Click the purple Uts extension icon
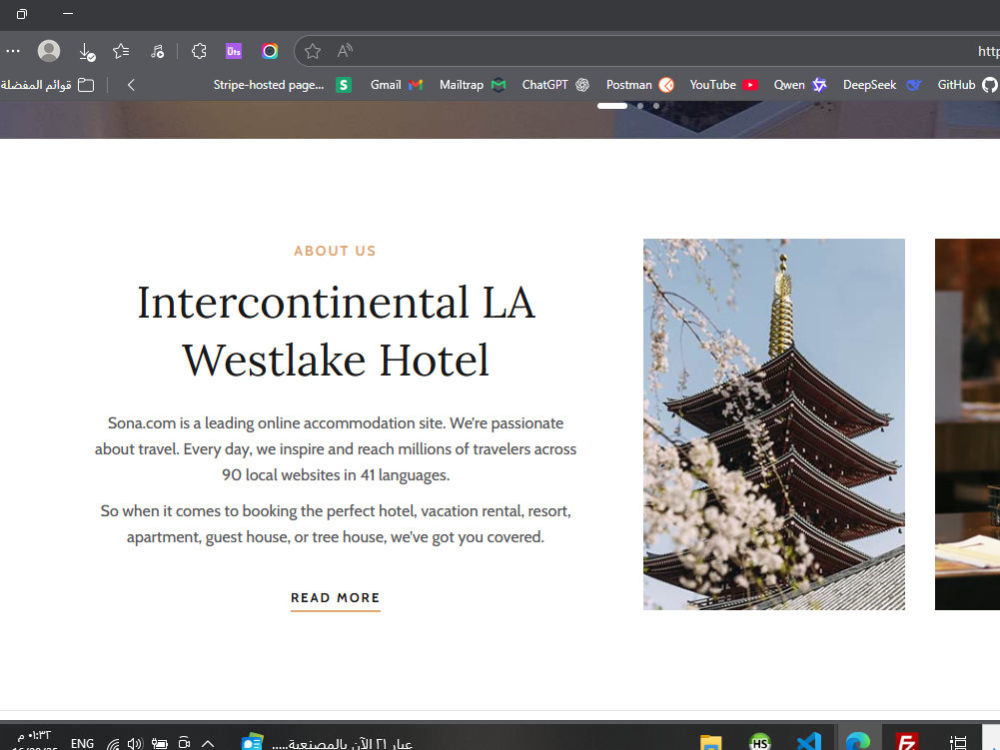Viewport: 1000px width, 750px height. [x=233, y=51]
